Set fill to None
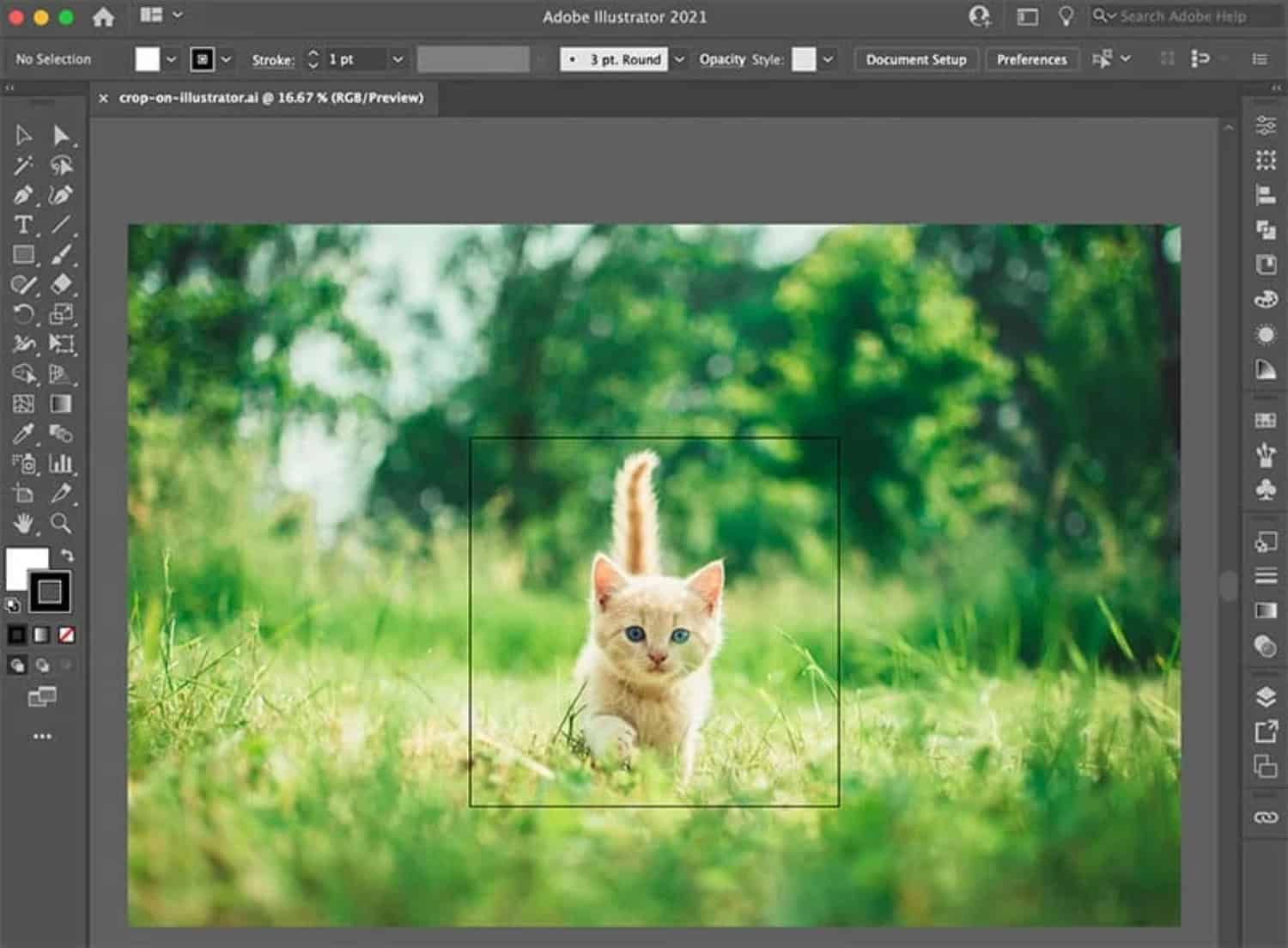Screen dimensions: 1288x948 tap(66, 635)
